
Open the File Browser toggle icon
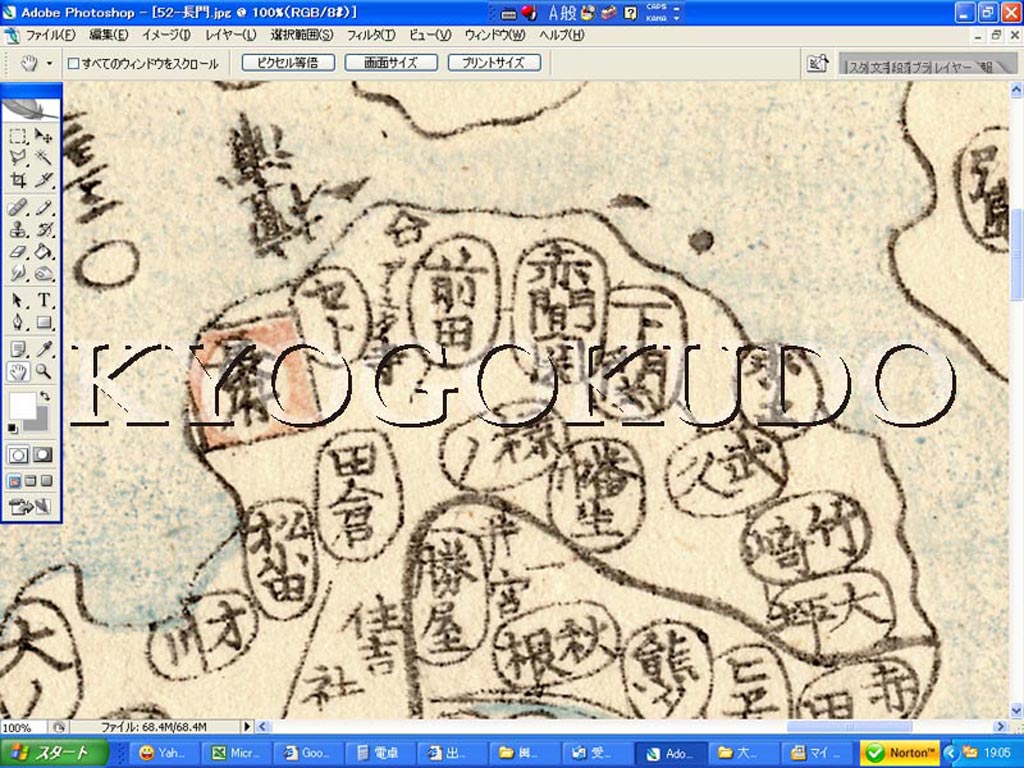point(818,63)
